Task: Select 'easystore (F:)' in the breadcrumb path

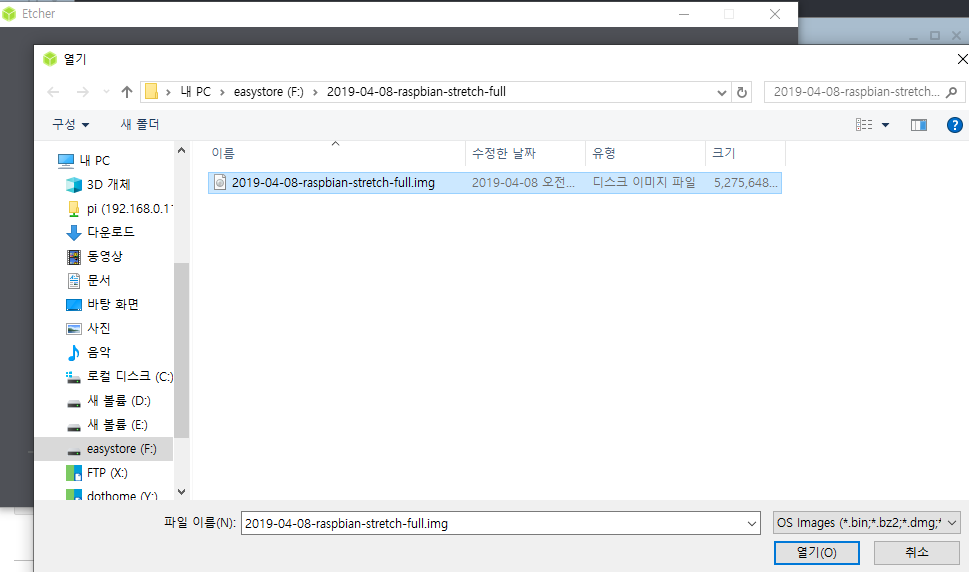Action: pyautogui.click(x=268, y=92)
